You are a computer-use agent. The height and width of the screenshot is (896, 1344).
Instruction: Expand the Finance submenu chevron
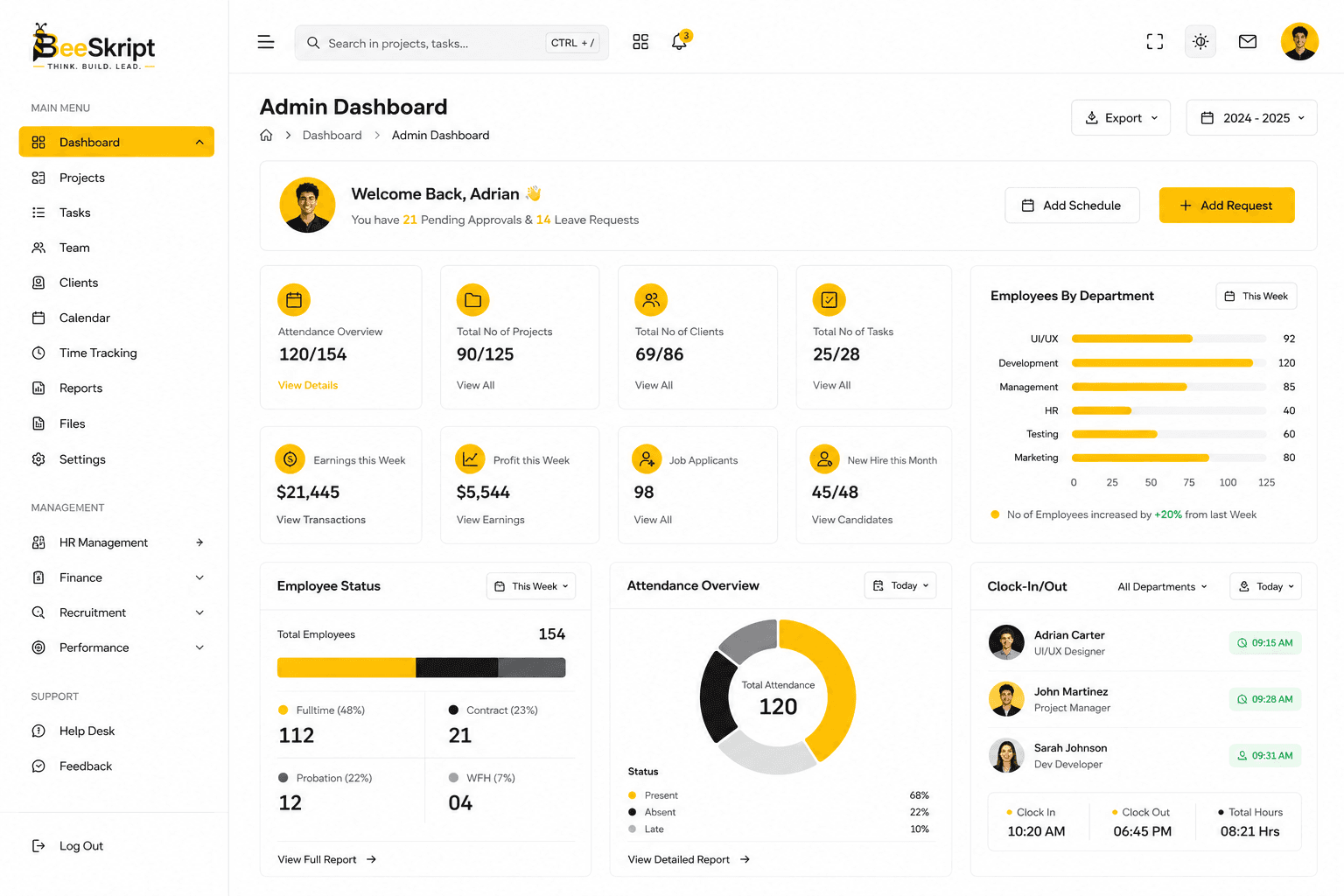[x=199, y=577]
